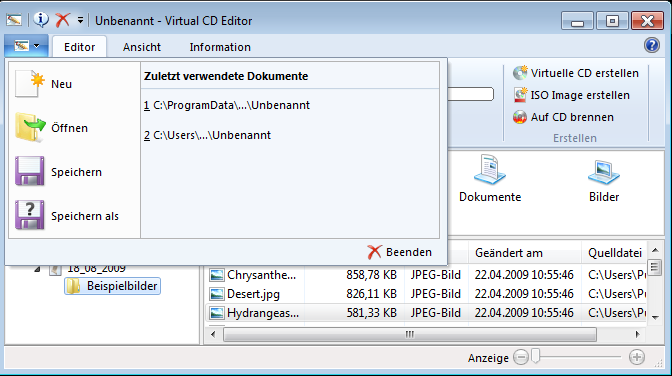Click the Desert.jpg image file icon

216,294
